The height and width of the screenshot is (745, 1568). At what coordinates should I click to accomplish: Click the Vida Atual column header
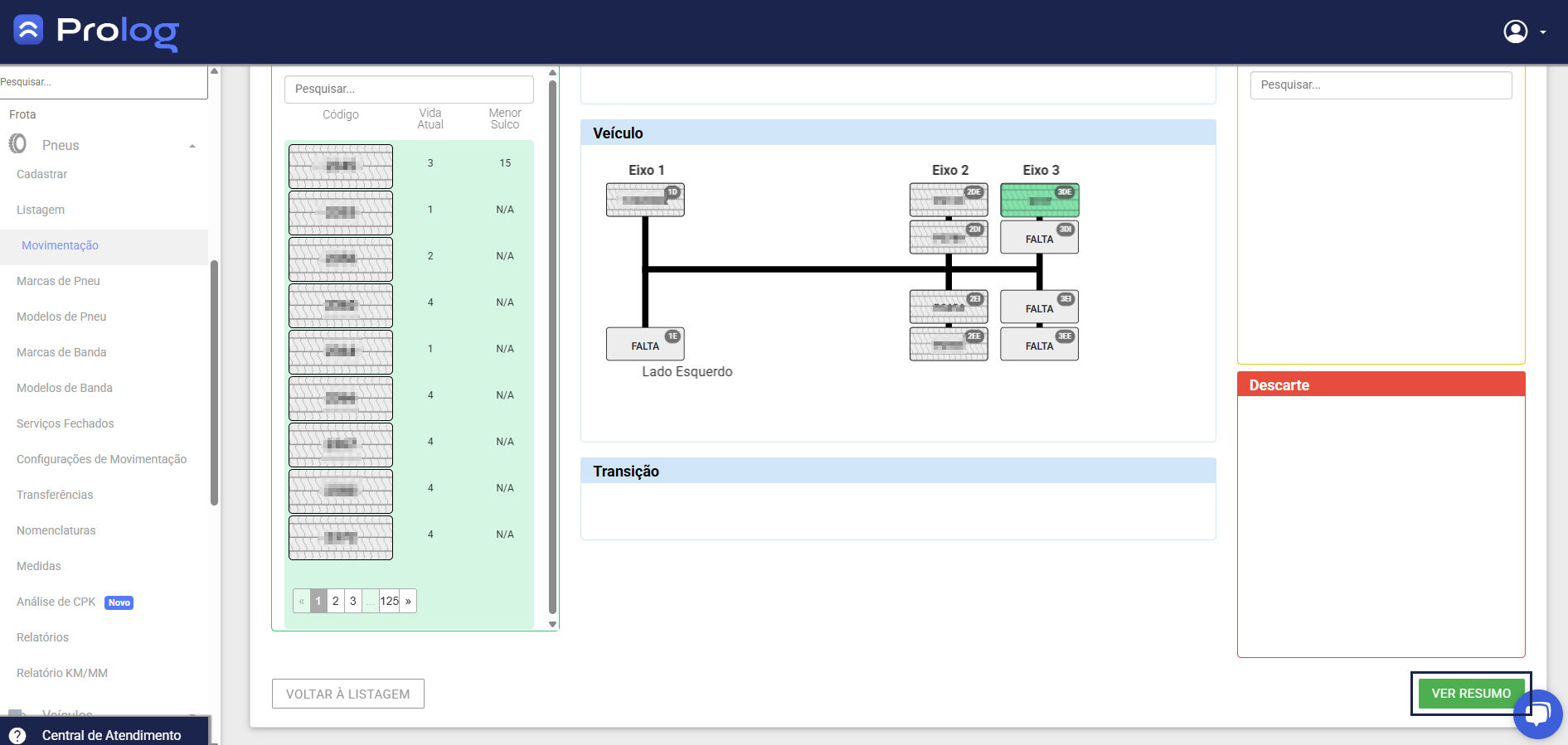coord(430,119)
